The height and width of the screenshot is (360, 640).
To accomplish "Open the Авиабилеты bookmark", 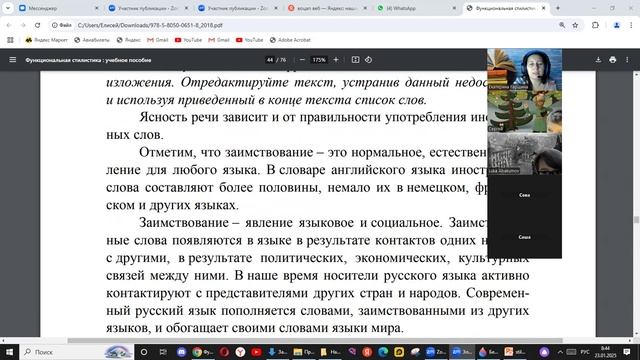I will [92, 40].
